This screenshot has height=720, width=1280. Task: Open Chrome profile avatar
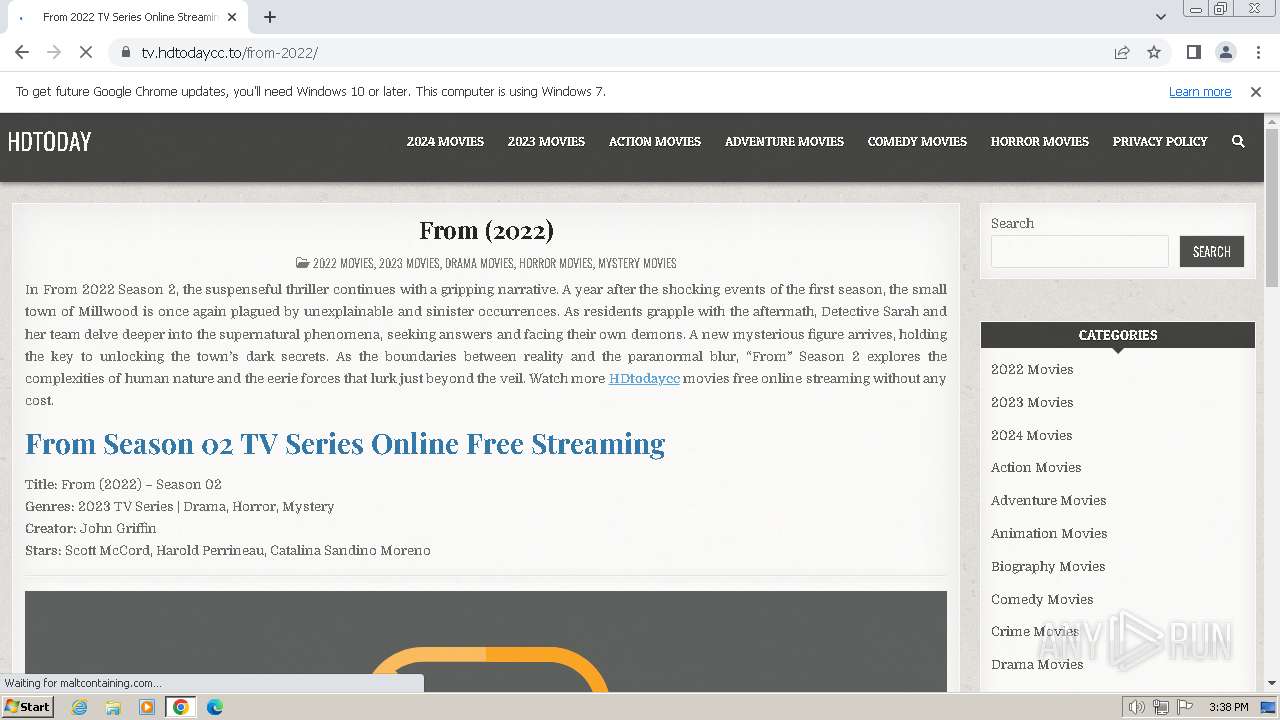[1225, 52]
